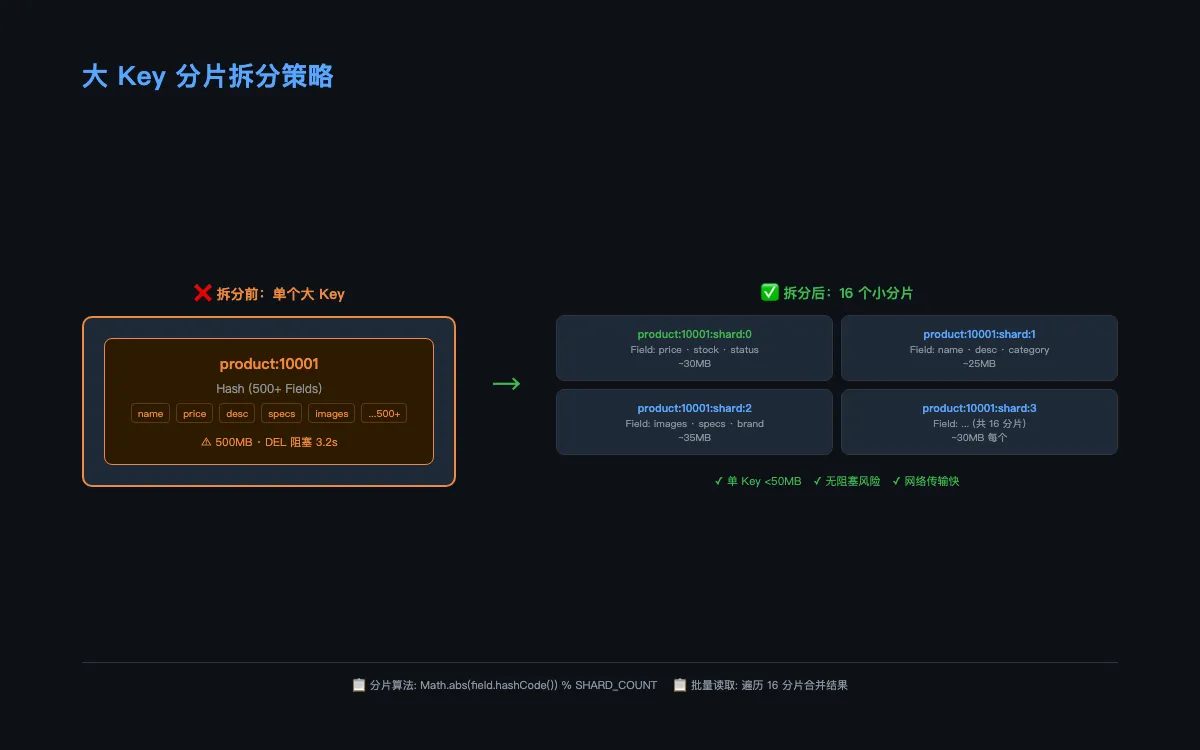Click "批量读取: 遍历 16 分片合并结果" text
The image size is (1200, 750).
coord(769,685)
